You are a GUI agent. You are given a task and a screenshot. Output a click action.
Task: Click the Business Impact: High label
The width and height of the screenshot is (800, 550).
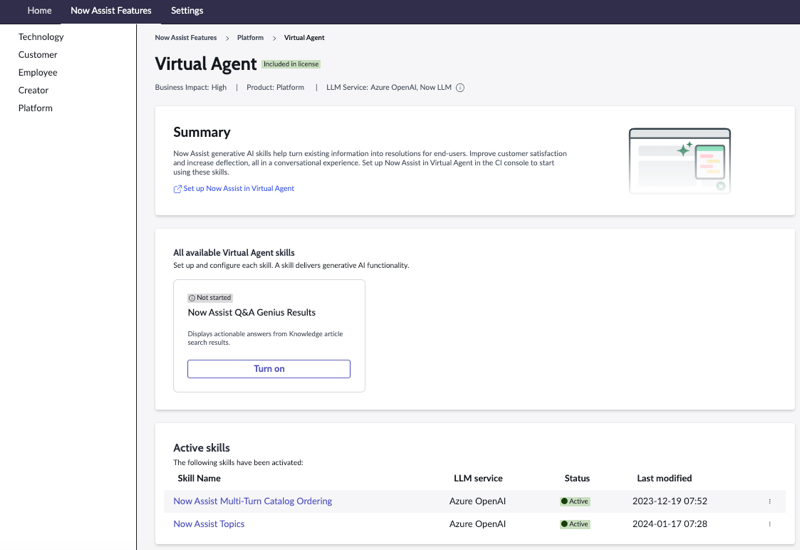pos(191,88)
